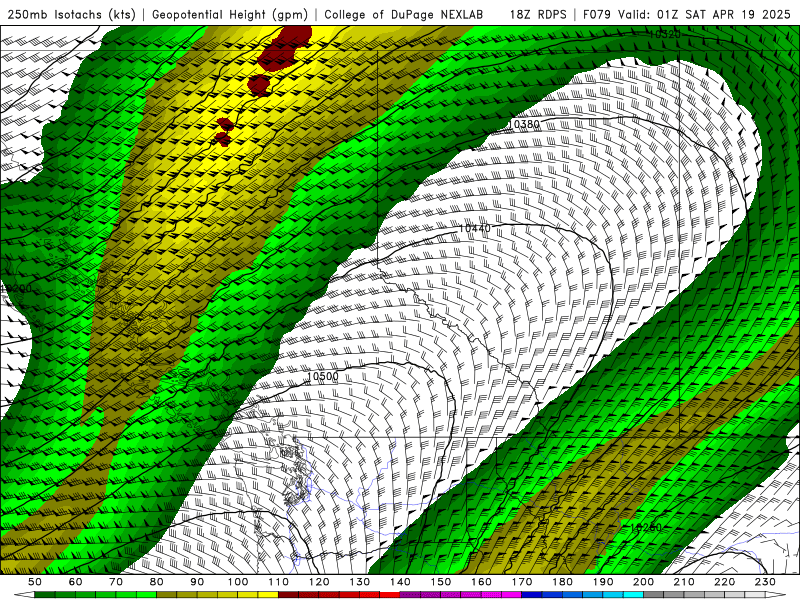Select the legend value 120
Viewport: 800px width, 600px height.
click(x=319, y=582)
